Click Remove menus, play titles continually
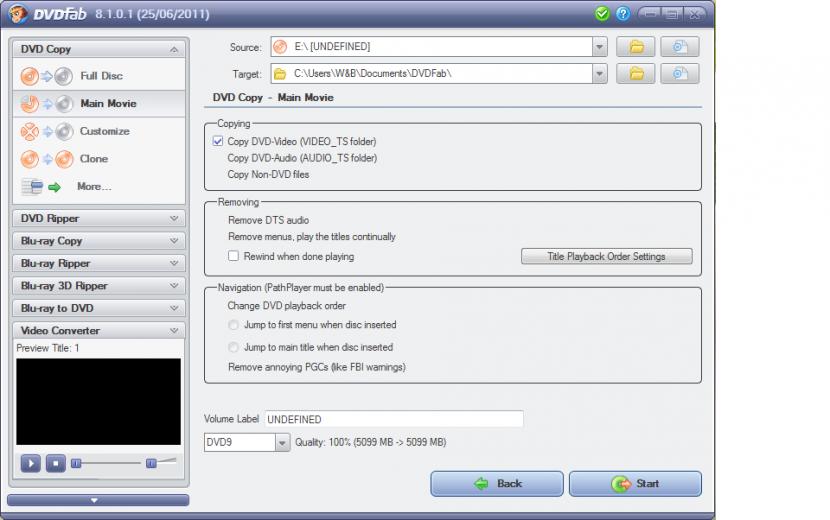This screenshot has height=520, width=830. coord(312,237)
